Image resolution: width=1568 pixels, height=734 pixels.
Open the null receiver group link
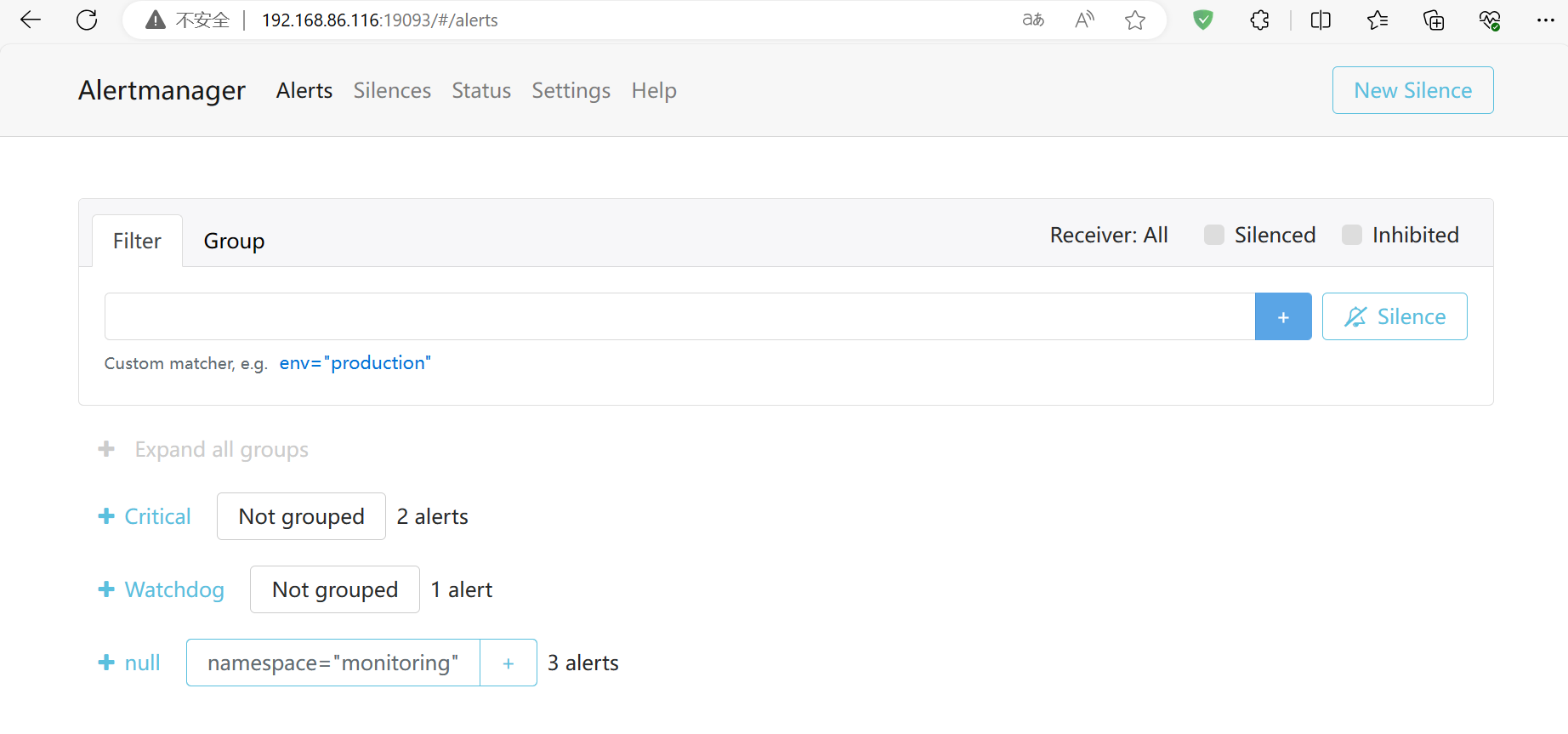[142, 663]
